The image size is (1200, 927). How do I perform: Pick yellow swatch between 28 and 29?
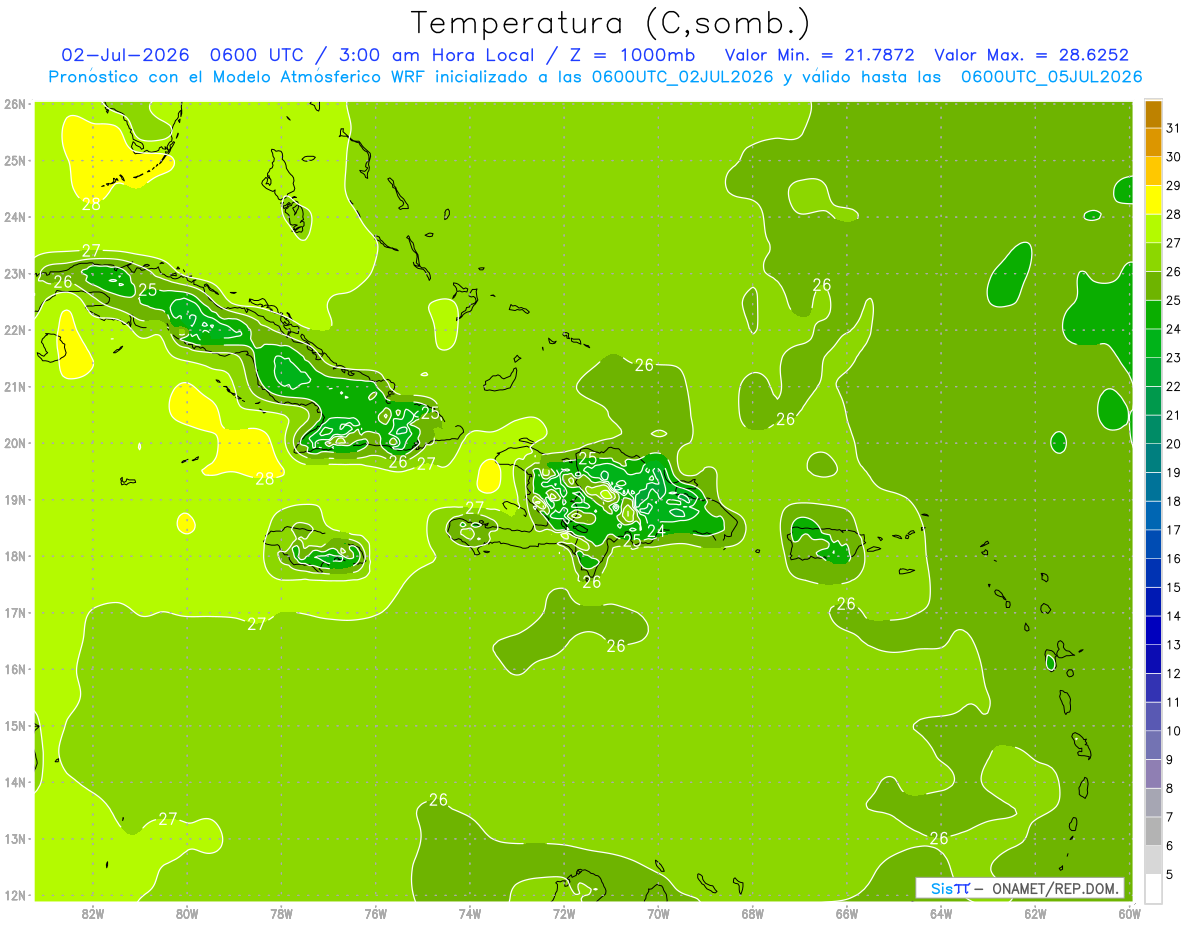(1154, 200)
